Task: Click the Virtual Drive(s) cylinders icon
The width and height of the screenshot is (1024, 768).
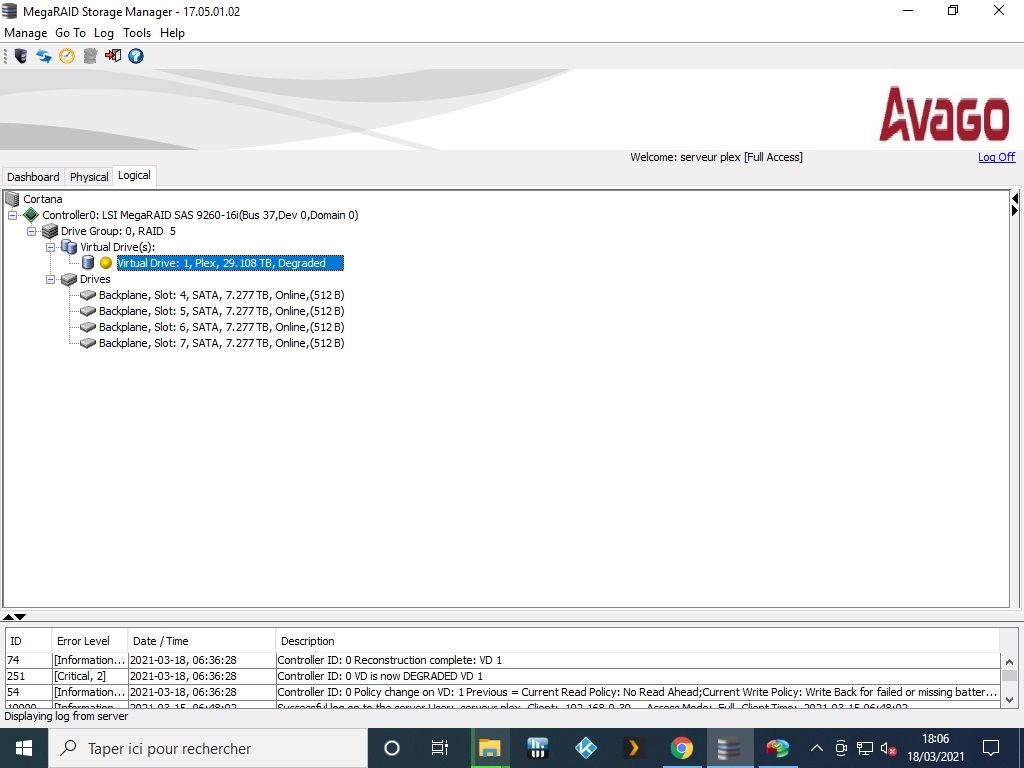Action: [x=69, y=247]
